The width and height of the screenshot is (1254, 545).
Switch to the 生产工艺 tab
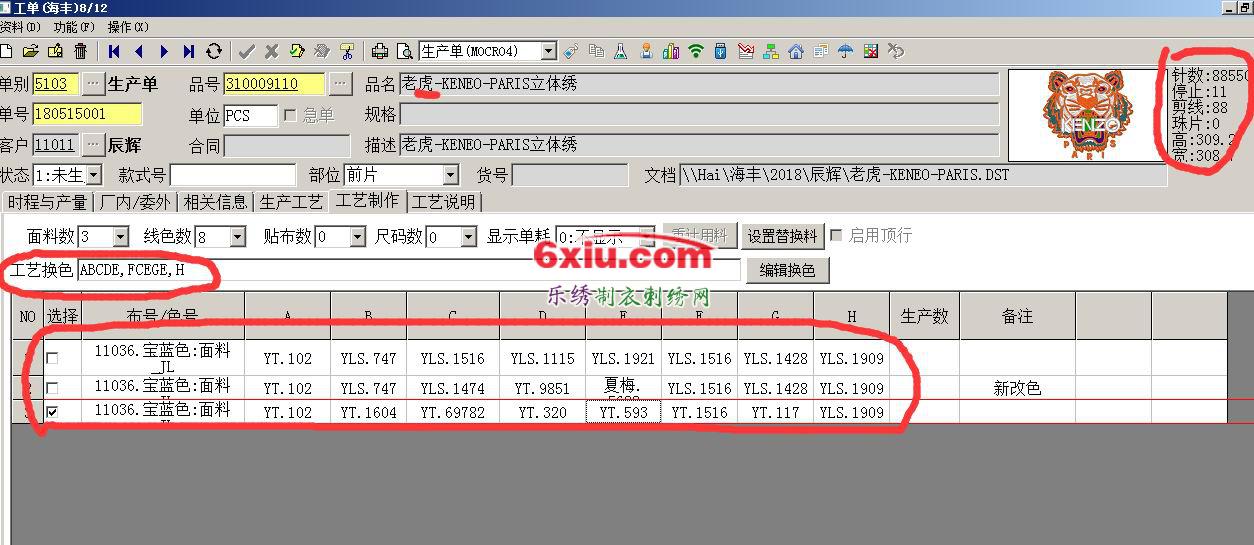(x=291, y=202)
